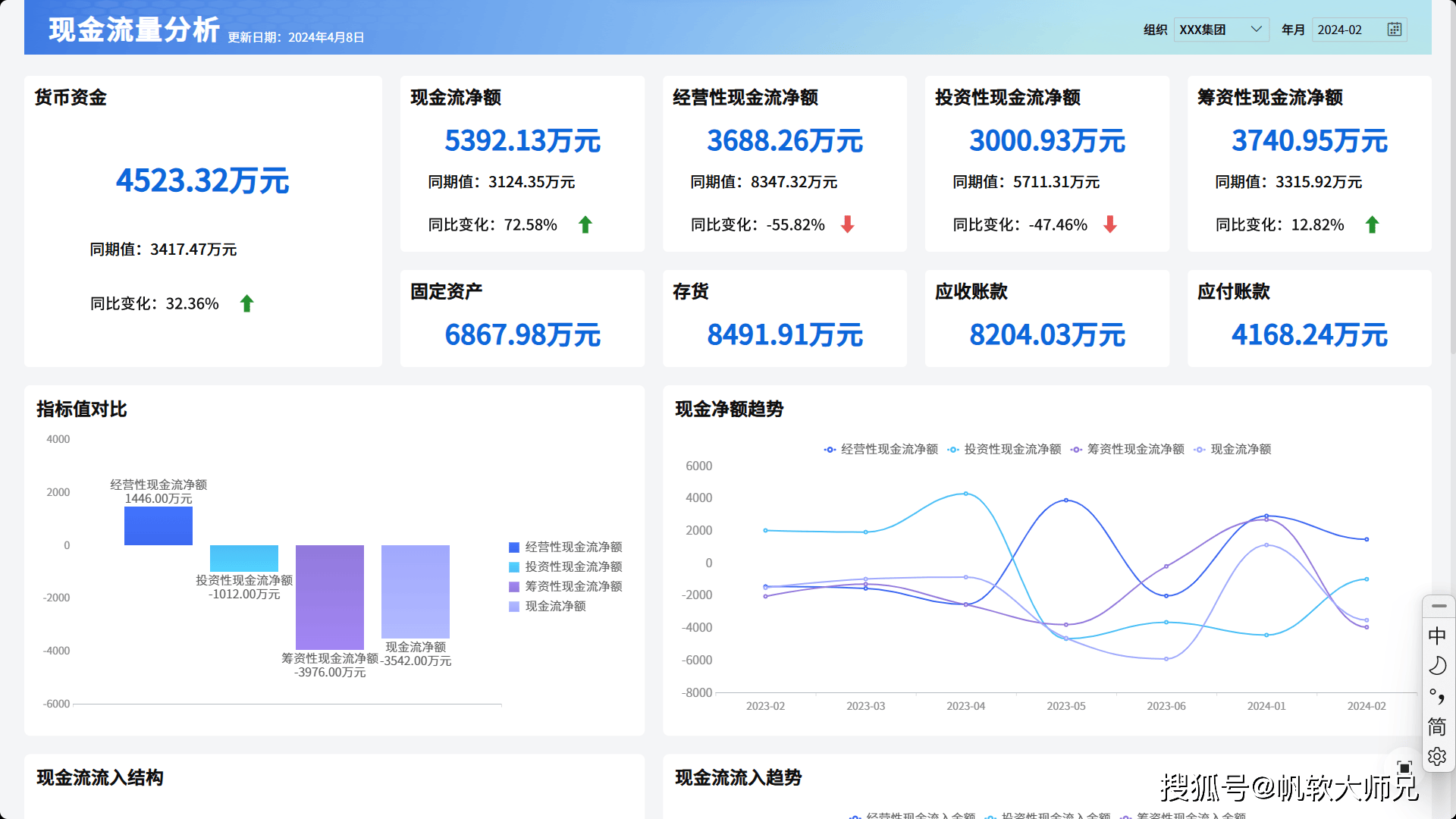Toggle 筹资性现金流净额 series in trend legend
This screenshot has width=1456, height=819.
click(1127, 450)
